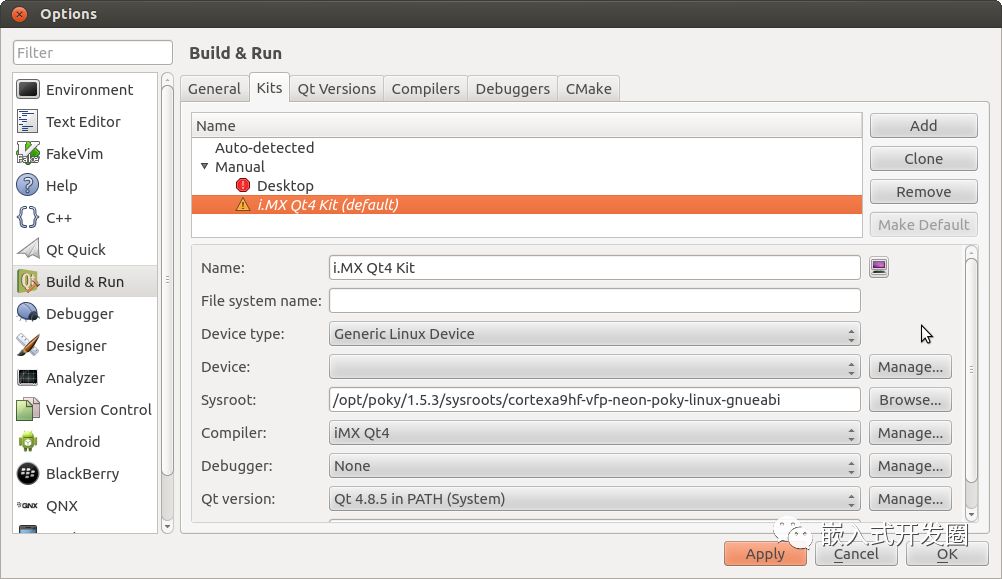
Task: Open the Environment settings category
Action: (x=88, y=90)
